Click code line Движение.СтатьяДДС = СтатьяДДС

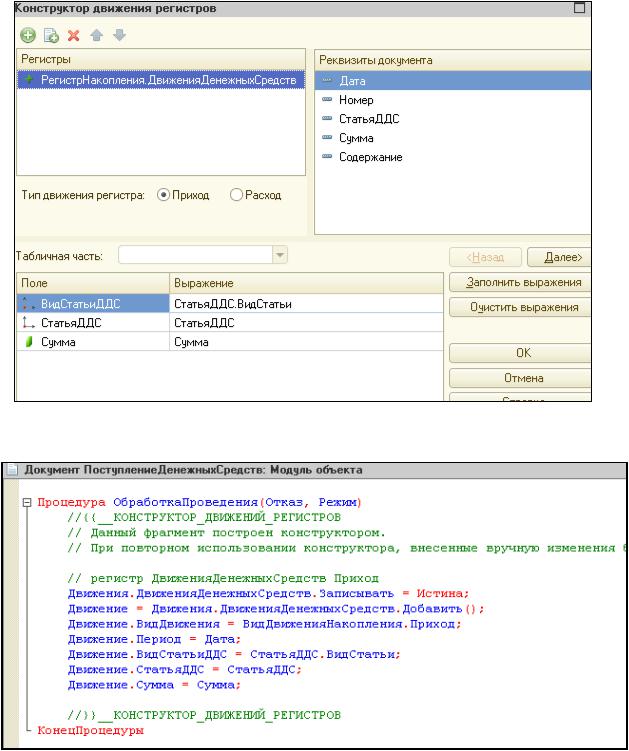pyautogui.click(x=185, y=670)
